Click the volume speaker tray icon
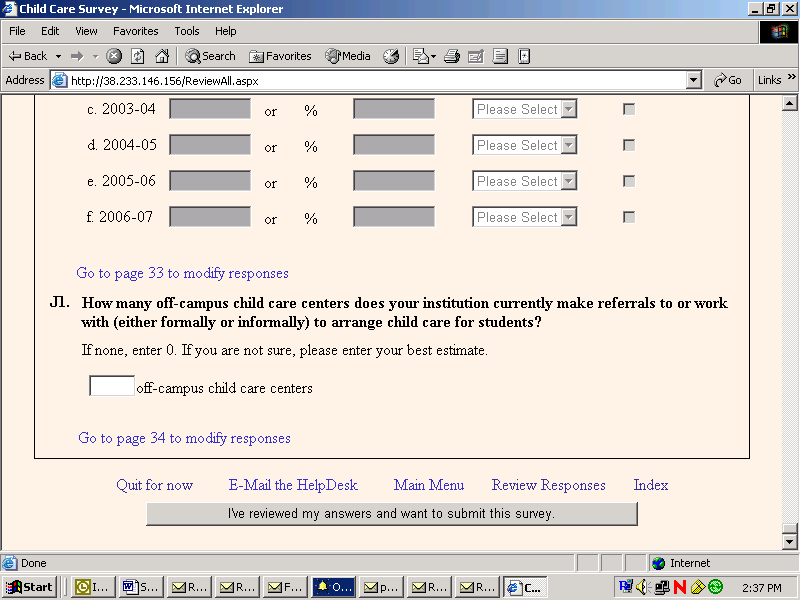 (x=642, y=587)
